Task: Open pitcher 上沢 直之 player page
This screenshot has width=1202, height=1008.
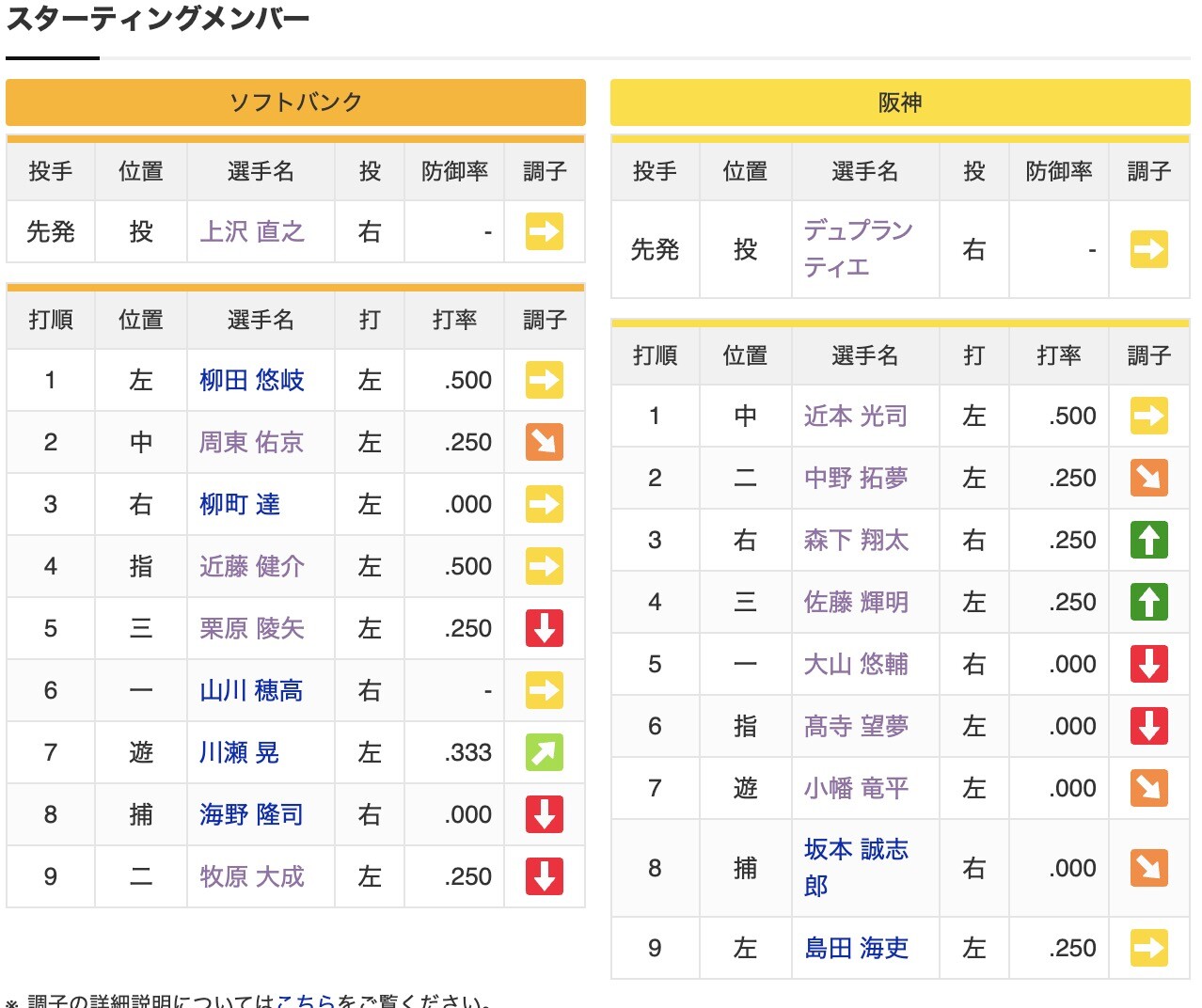Action: click(x=251, y=231)
